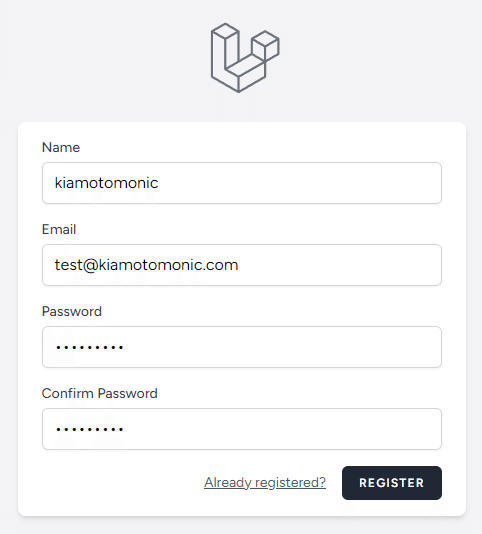The height and width of the screenshot is (534, 482).
Task: Focus the Name input field
Action: coord(242,183)
